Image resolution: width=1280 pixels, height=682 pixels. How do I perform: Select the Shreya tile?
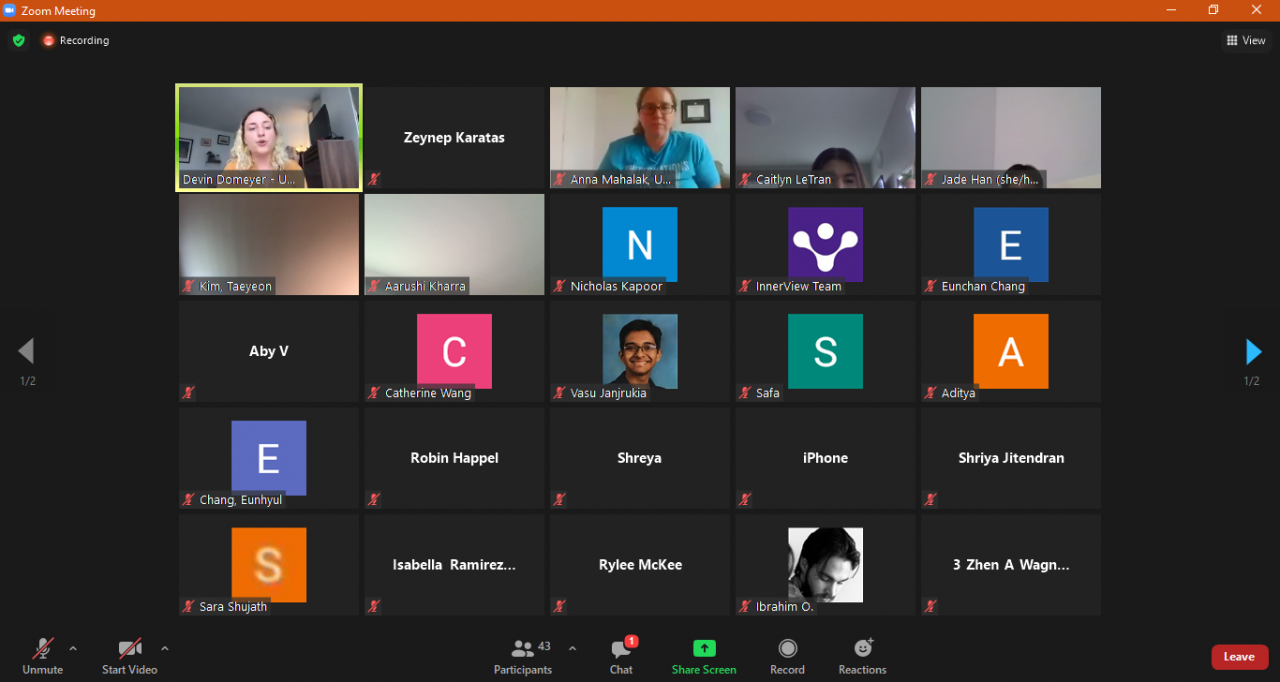(640, 458)
